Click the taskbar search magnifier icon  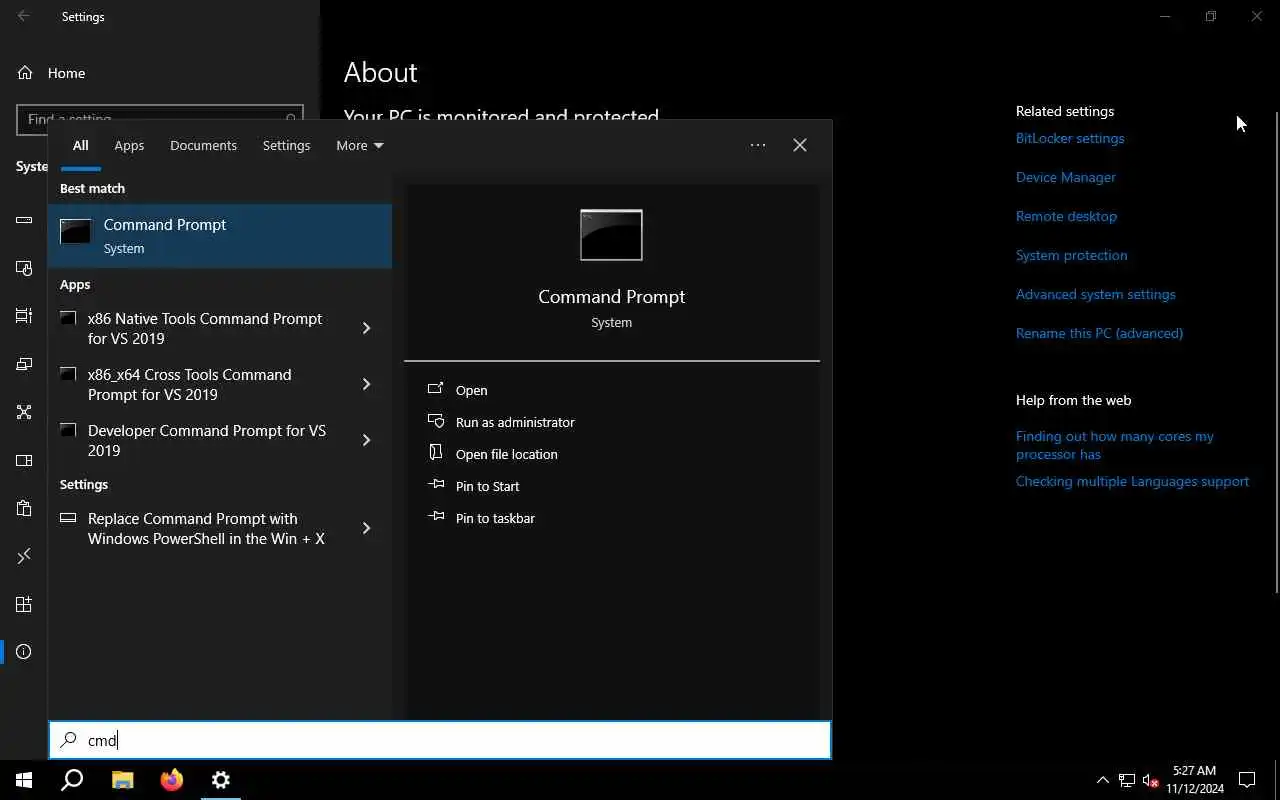coord(72,780)
